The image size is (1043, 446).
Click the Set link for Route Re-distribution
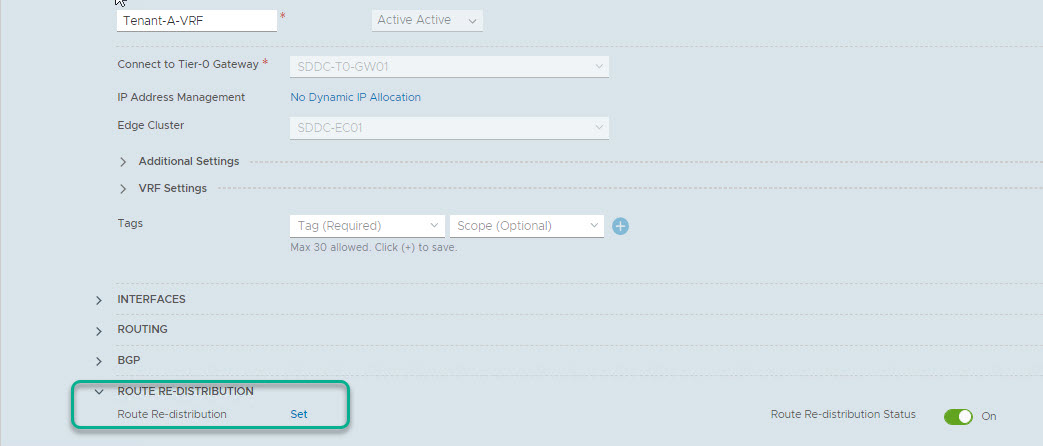[299, 414]
